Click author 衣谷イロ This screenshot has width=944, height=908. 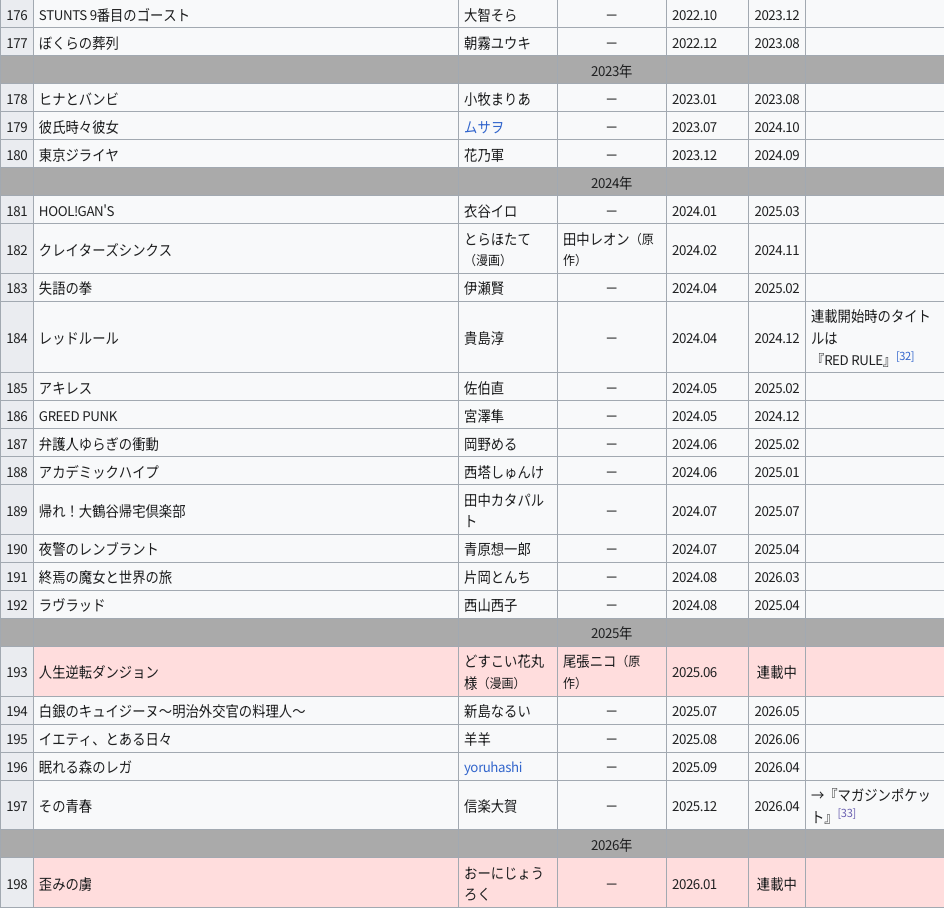490,211
